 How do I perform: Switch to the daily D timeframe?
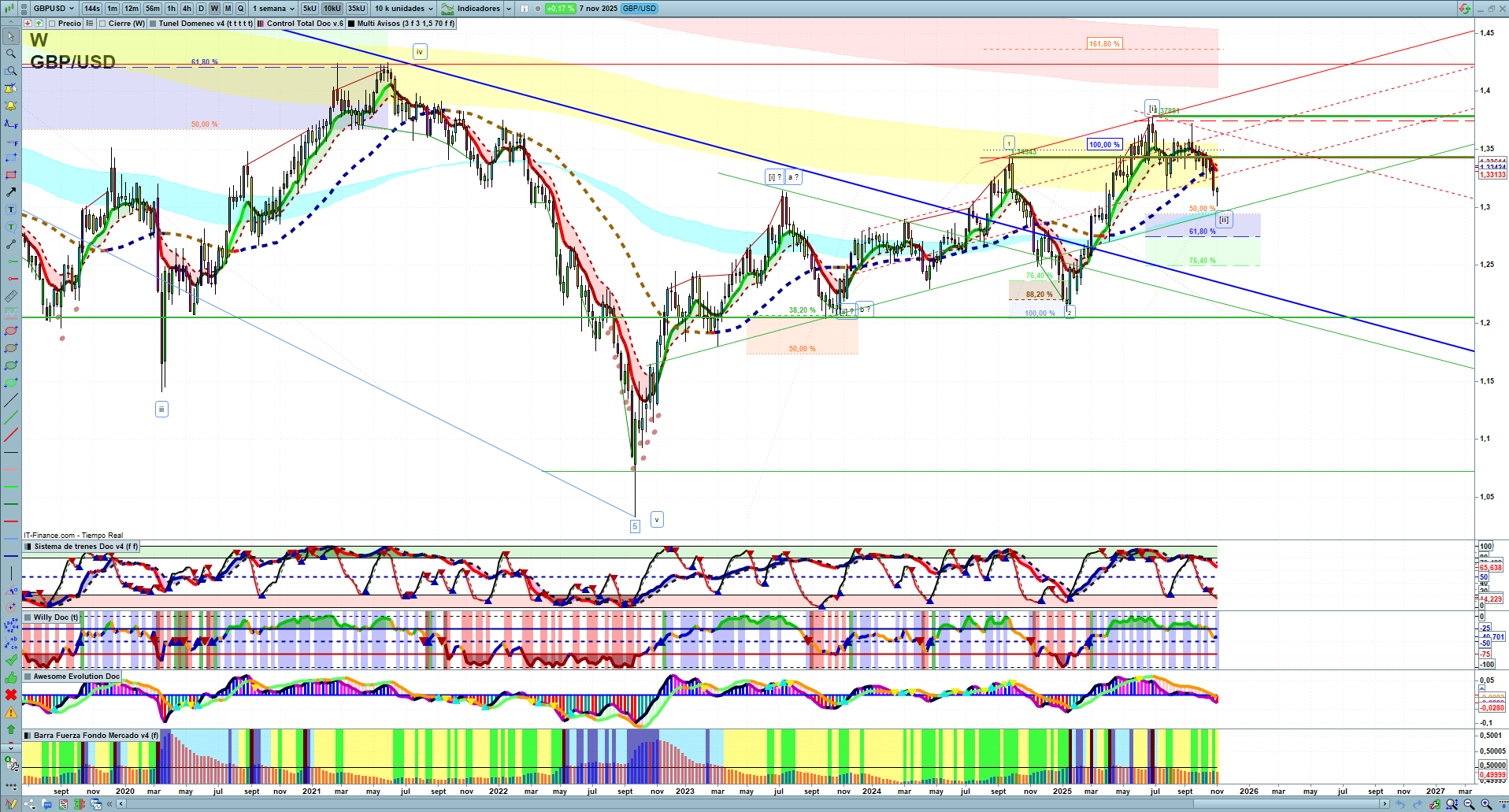pyautogui.click(x=201, y=9)
